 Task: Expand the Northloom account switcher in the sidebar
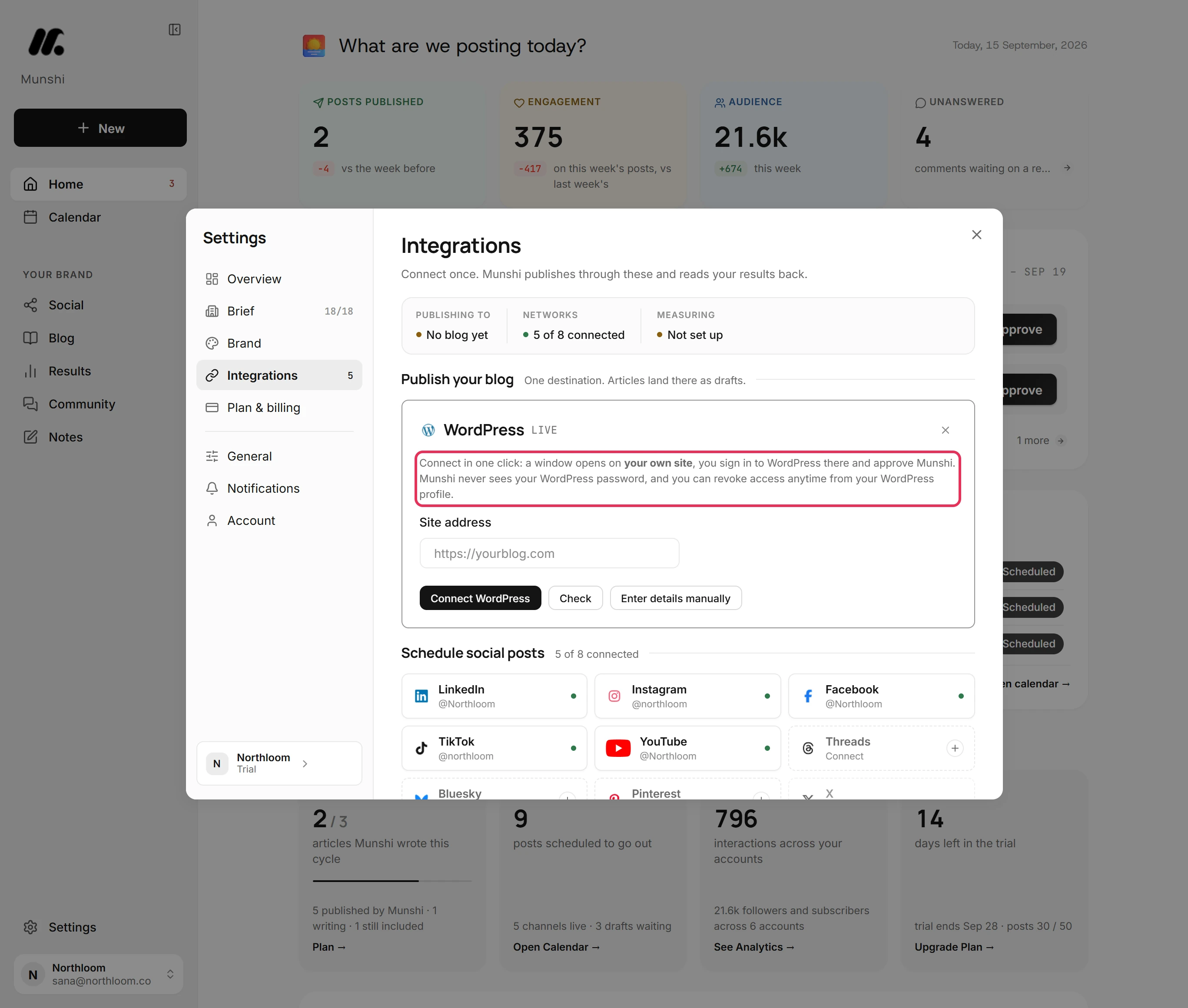pyautogui.click(x=98, y=974)
